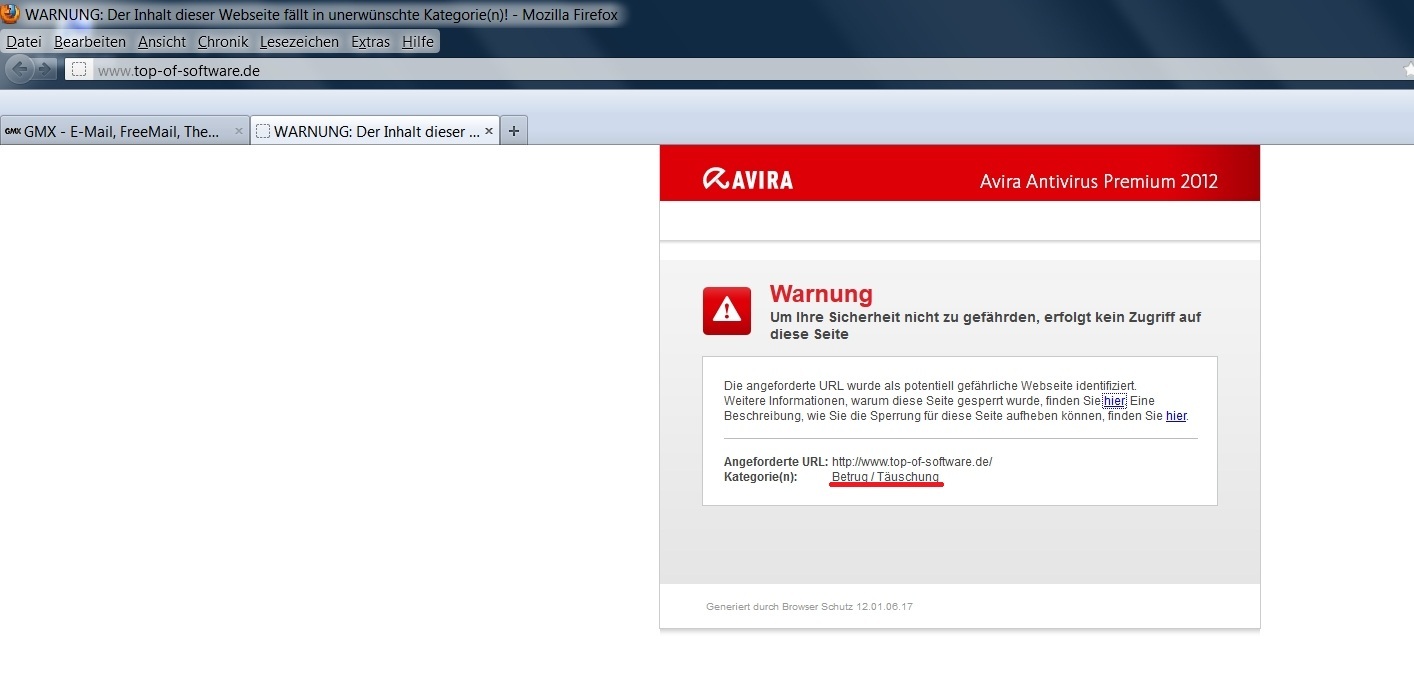
Task: Click the 'Kategorie(n):' label
Action: (761, 477)
